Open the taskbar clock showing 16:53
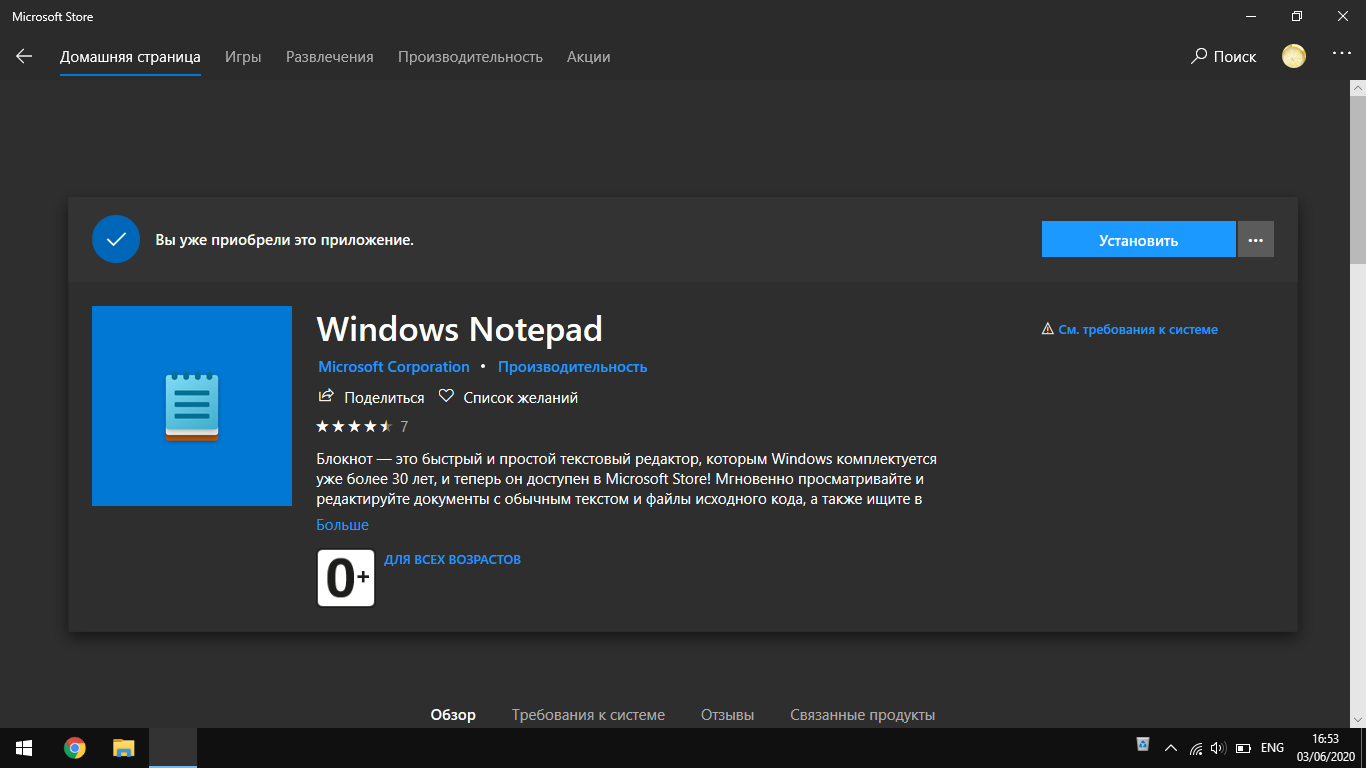Image resolution: width=1366 pixels, height=768 pixels. pos(1324,747)
